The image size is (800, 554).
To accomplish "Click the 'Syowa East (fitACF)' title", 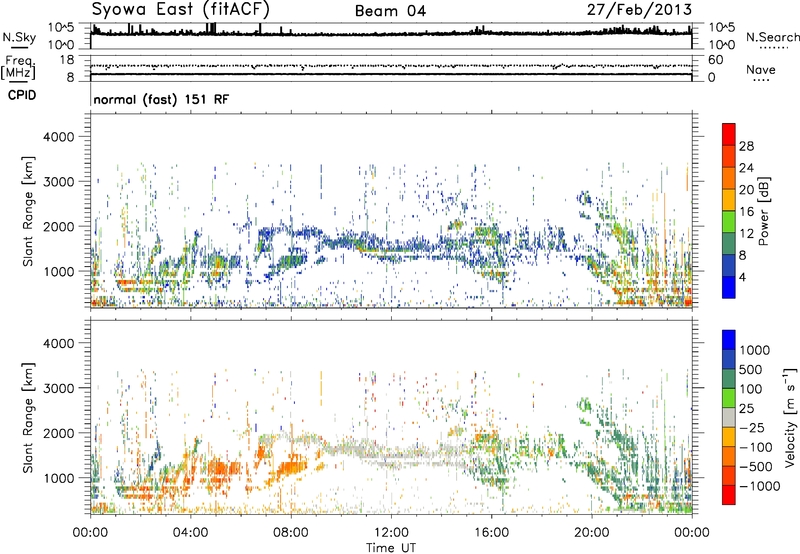I will point(180,9).
